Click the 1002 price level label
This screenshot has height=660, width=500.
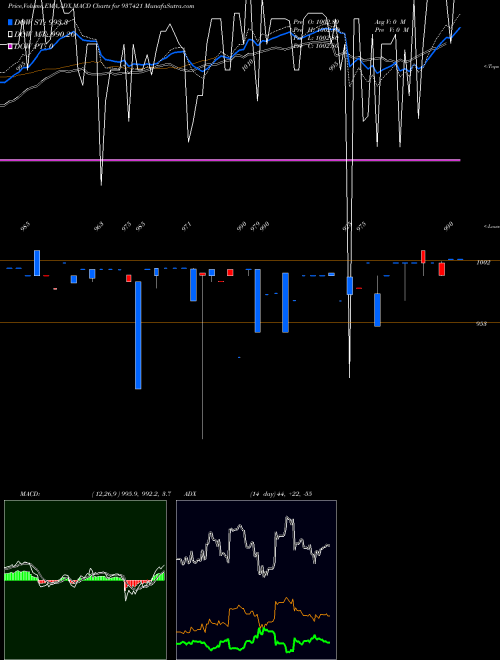483,263
